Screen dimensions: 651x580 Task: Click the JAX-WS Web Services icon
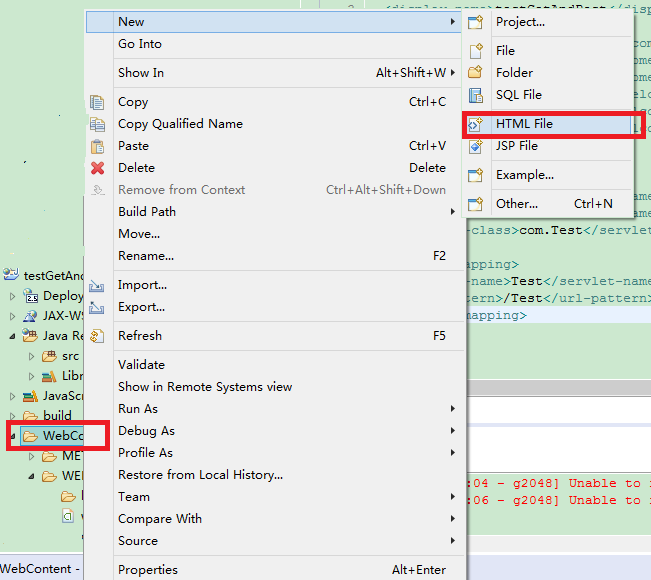30,316
